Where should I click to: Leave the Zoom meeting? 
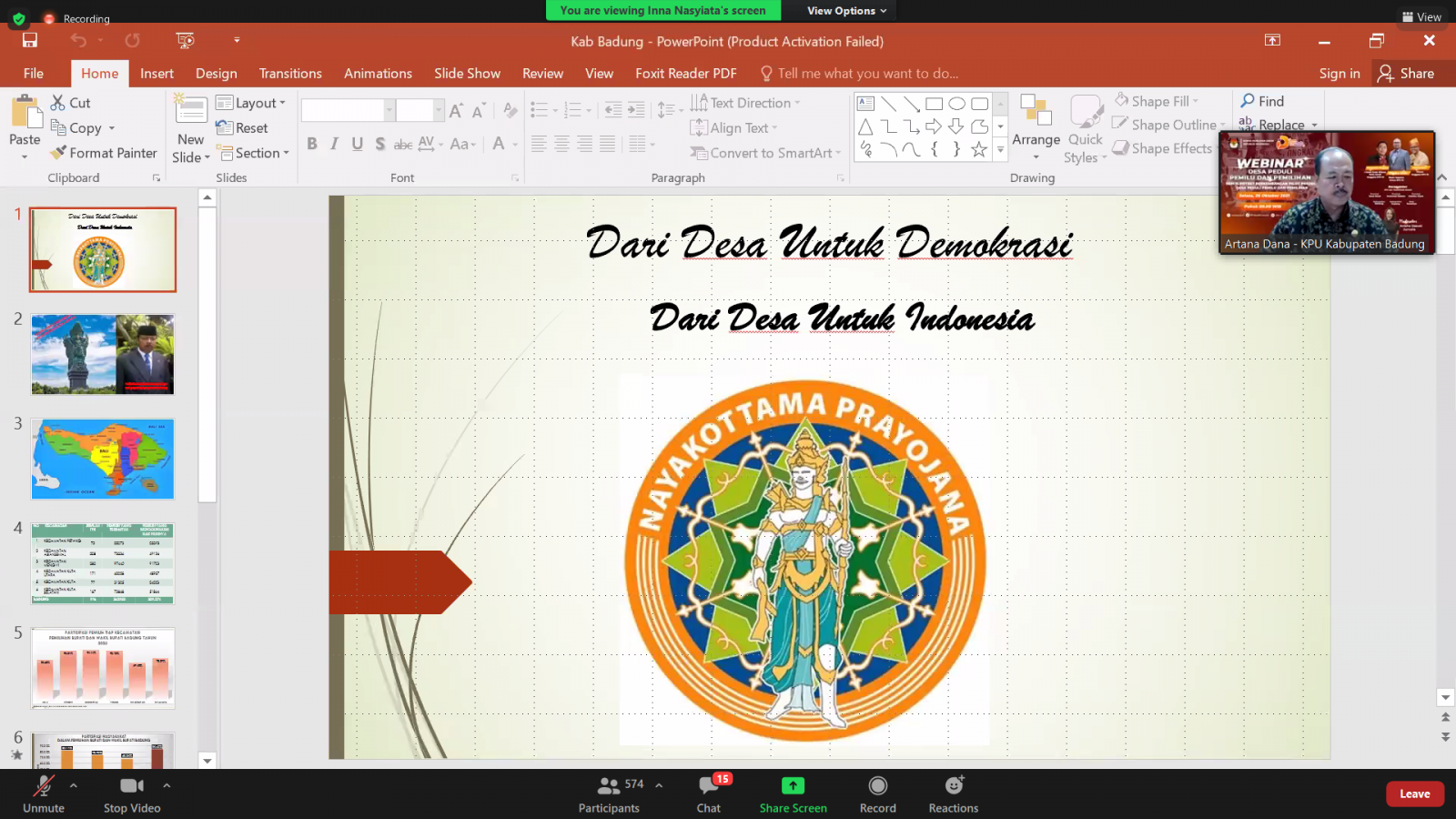click(1414, 794)
